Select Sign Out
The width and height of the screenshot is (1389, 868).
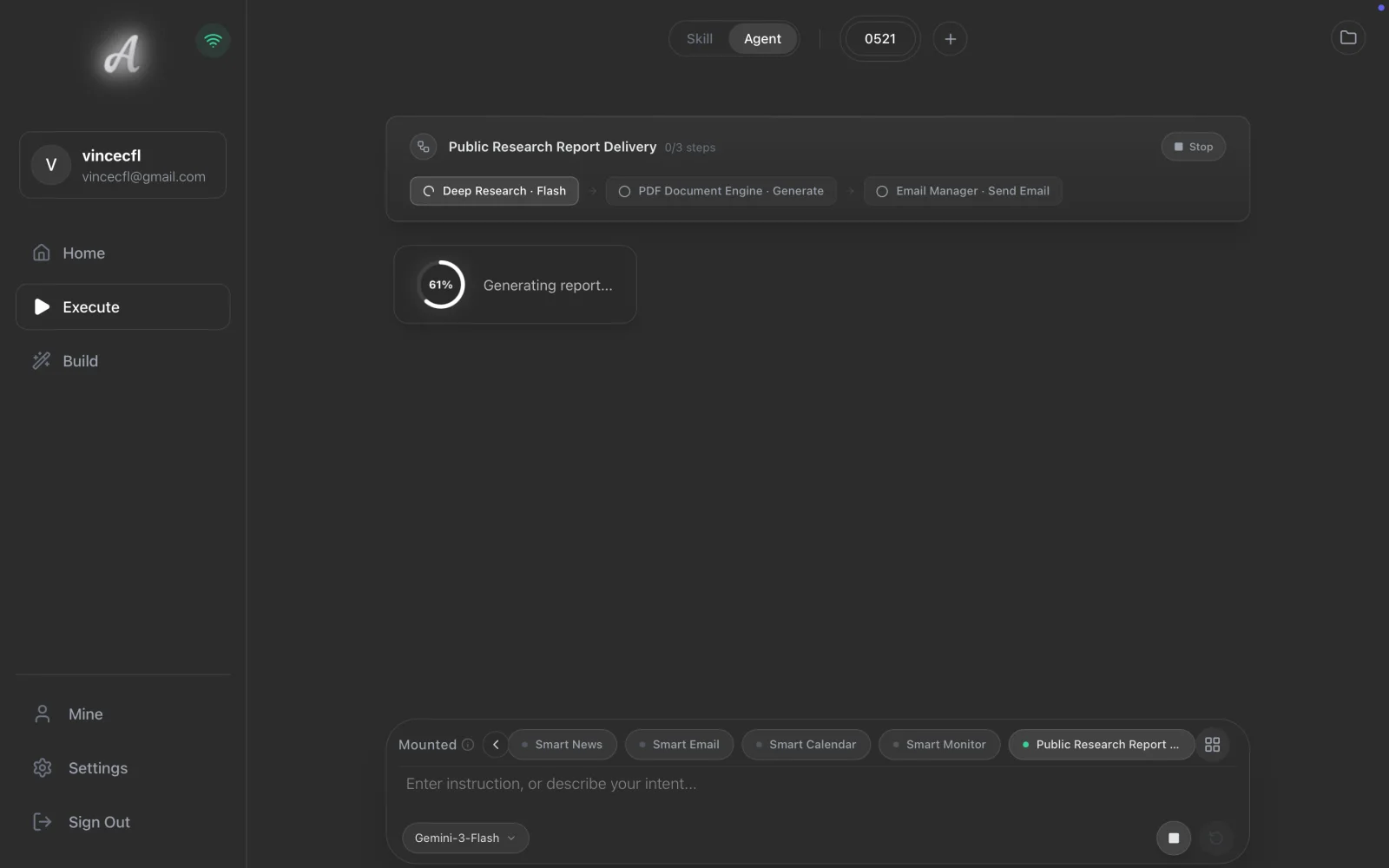(x=122, y=821)
